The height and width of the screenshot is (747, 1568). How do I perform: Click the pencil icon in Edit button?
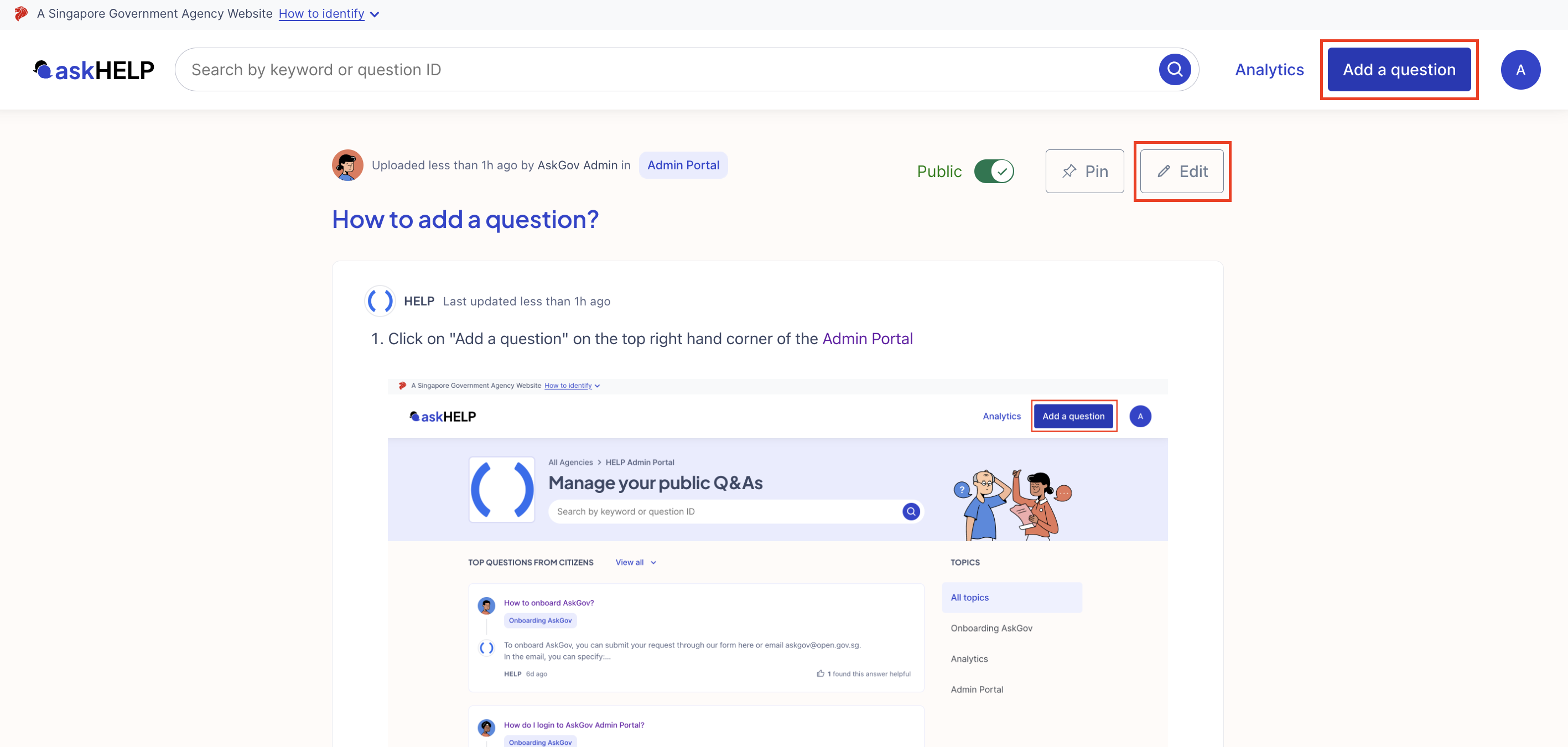1163,171
